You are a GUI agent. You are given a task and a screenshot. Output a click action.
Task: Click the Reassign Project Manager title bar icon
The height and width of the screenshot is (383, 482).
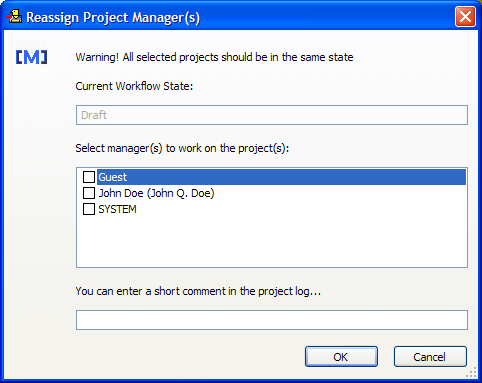(14, 17)
